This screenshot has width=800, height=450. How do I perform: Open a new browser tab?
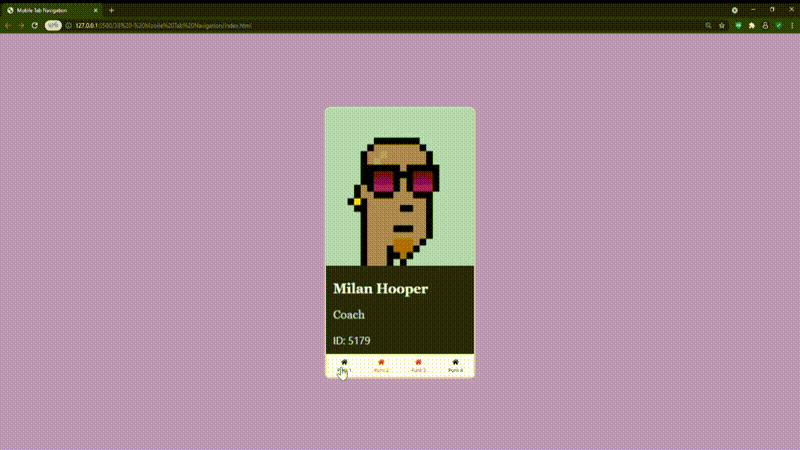[x=111, y=10]
